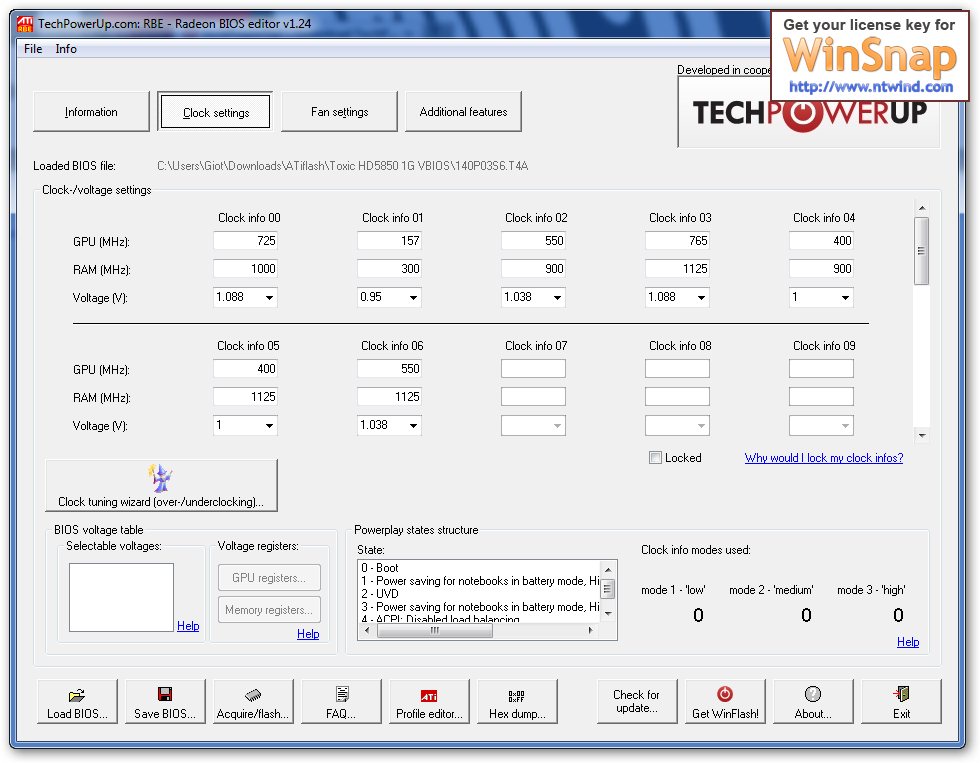Screen dimensions: 980x763
Task: Open Clock info 04 voltage dropdown
Action: 845,297
